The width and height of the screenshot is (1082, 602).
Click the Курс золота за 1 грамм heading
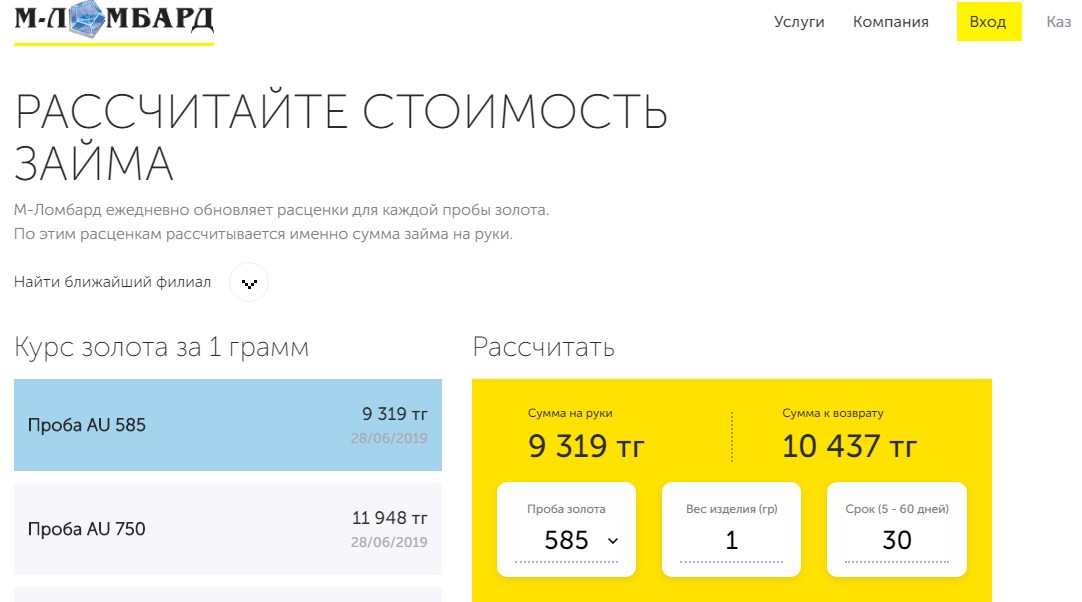click(161, 347)
